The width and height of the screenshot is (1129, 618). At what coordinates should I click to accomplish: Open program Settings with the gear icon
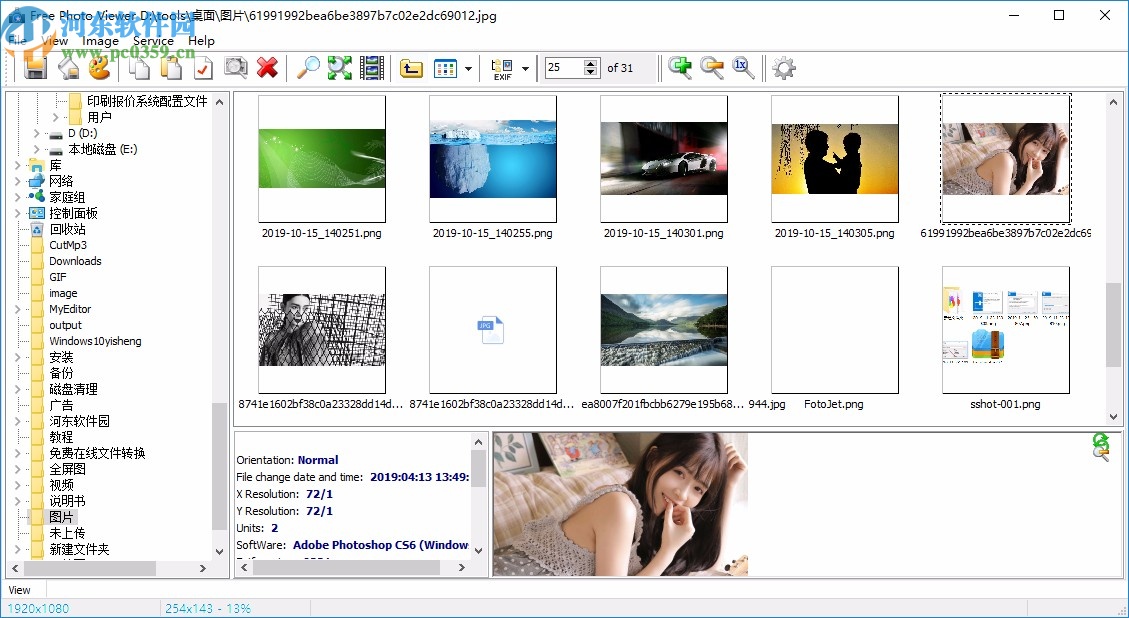point(783,67)
